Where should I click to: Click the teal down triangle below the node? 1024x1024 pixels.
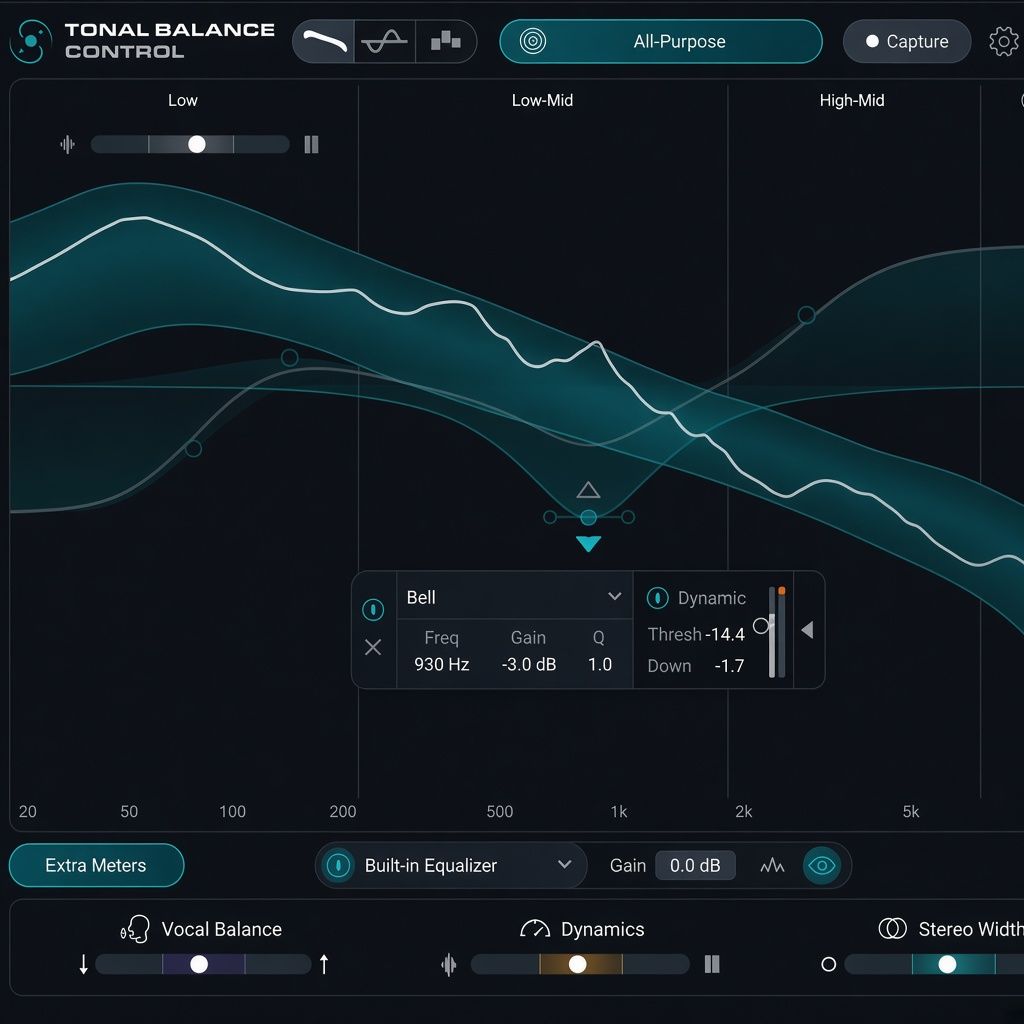tap(588, 543)
